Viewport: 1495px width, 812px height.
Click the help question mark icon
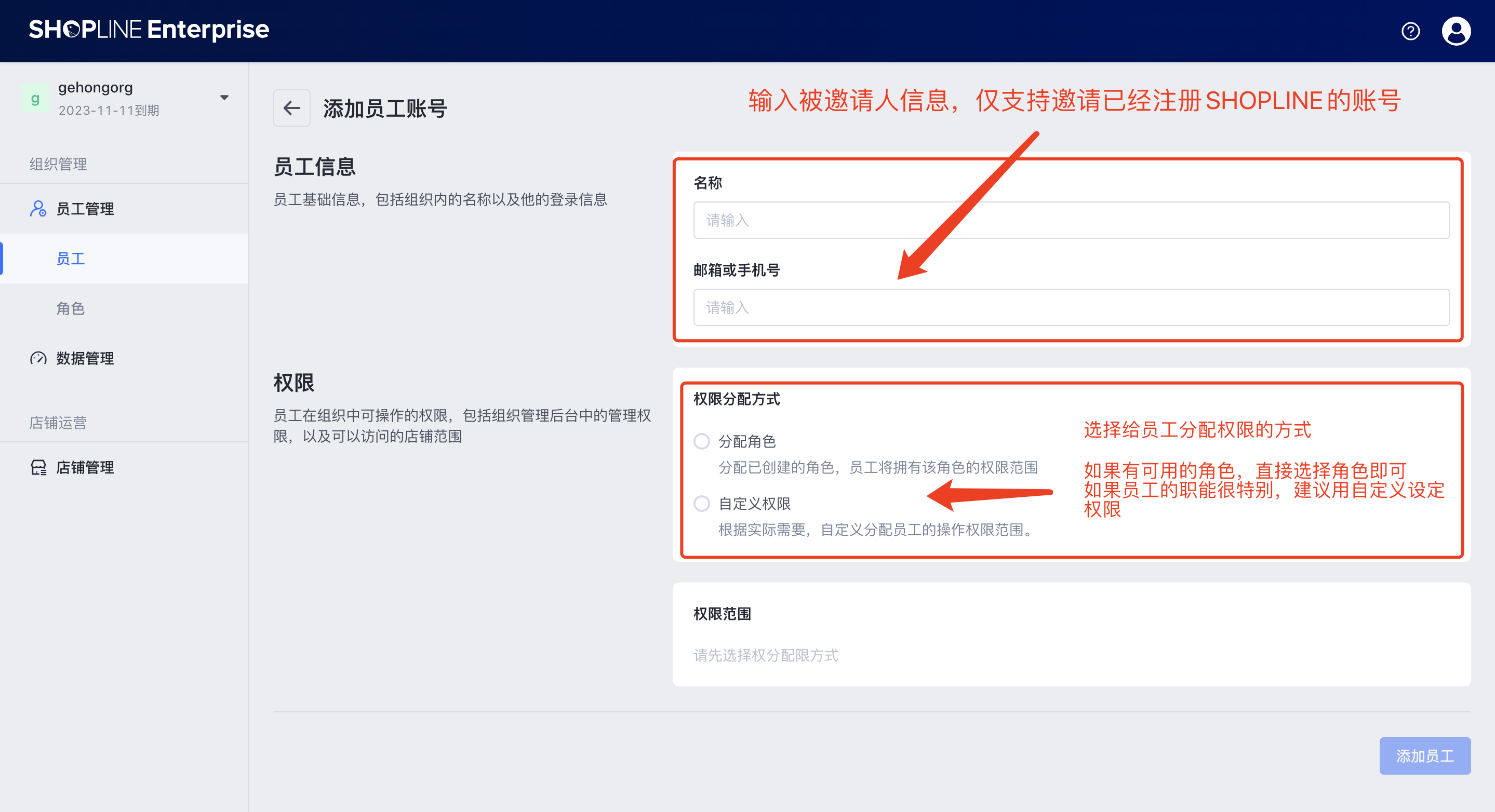click(x=1410, y=31)
